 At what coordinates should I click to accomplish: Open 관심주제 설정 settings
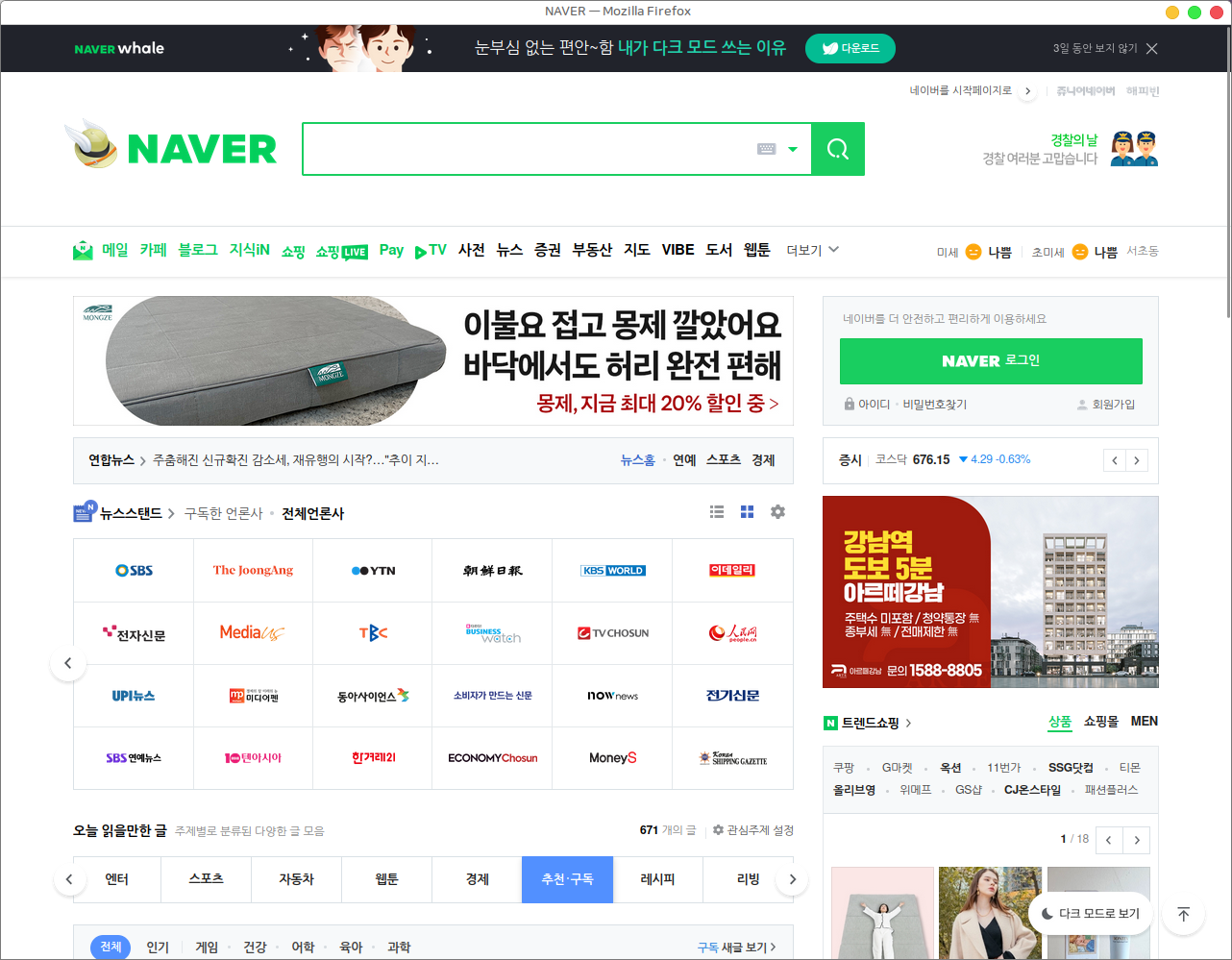pos(753,830)
